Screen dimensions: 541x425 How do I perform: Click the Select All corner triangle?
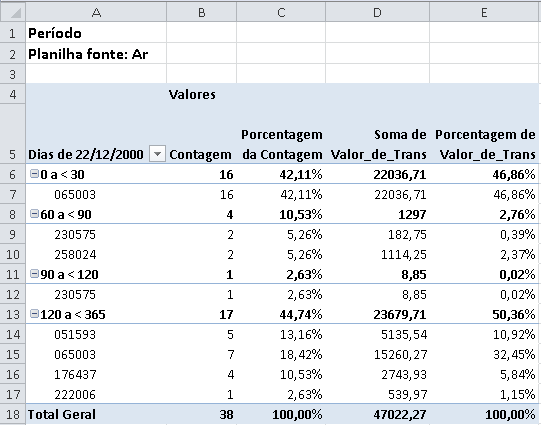pyautogui.click(x=13, y=12)
